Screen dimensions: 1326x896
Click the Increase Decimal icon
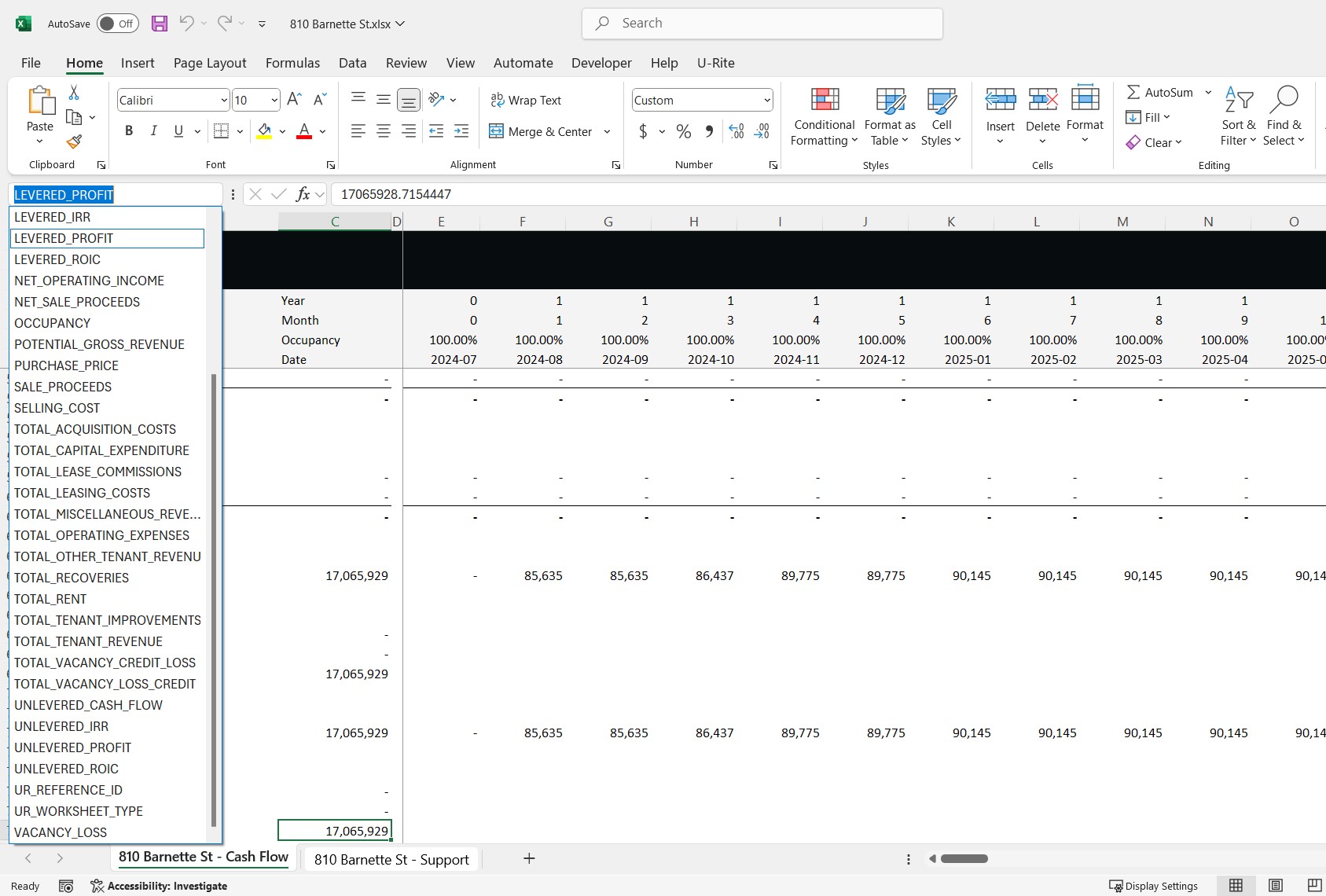pyautogui.click(x=736, y=131)
